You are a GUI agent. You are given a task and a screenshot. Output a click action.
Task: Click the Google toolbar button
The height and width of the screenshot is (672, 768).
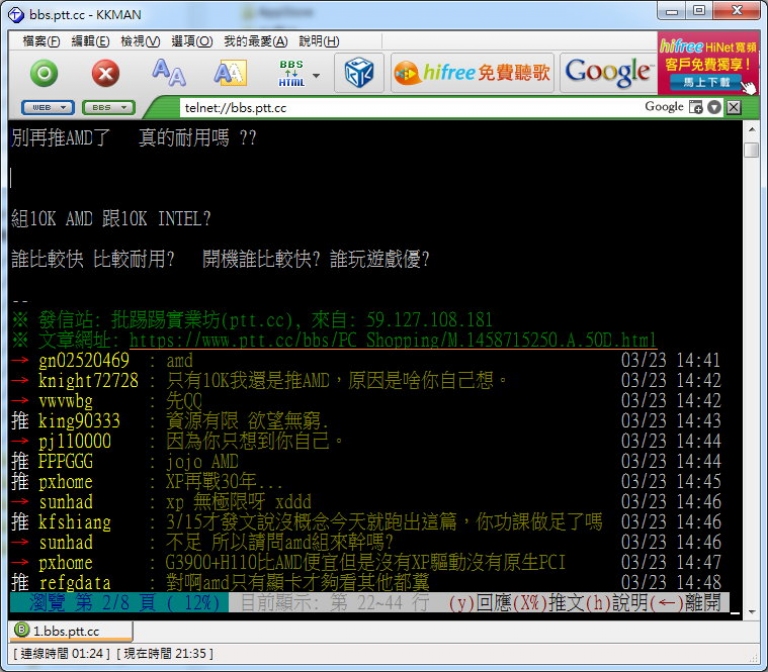(608, 73)
